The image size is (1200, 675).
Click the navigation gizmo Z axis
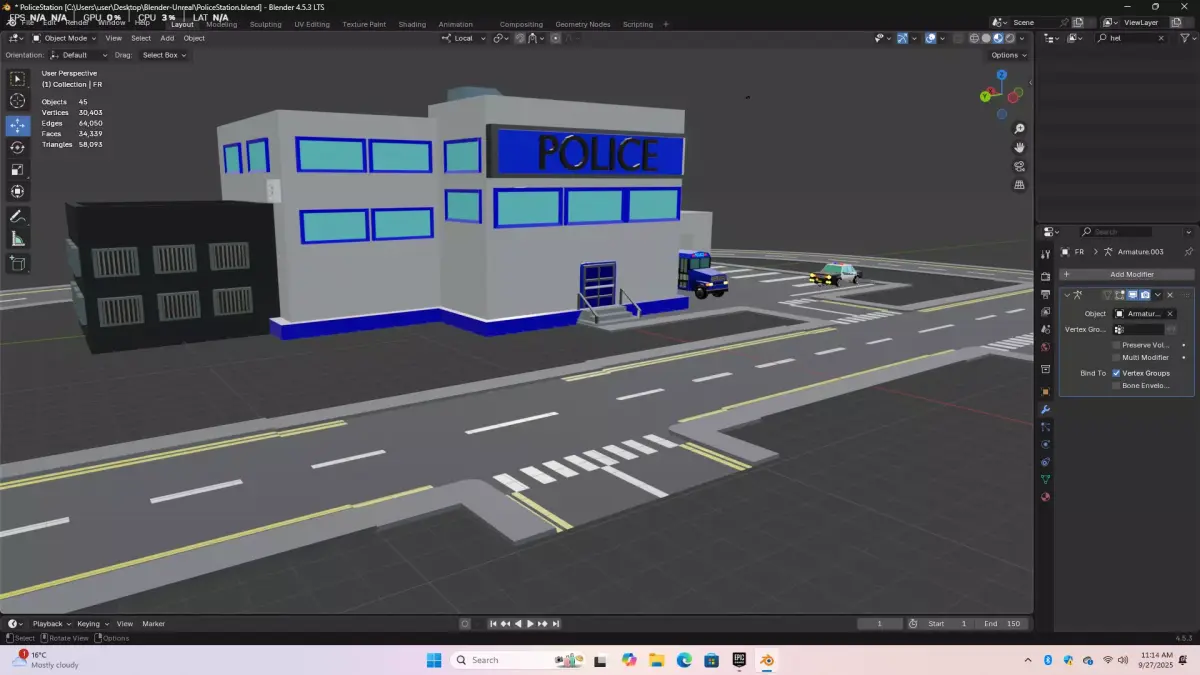pos(1001,75)
